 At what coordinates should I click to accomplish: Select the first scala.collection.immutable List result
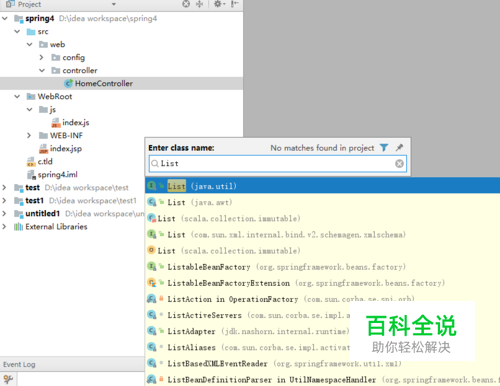(x=322, y=218)
